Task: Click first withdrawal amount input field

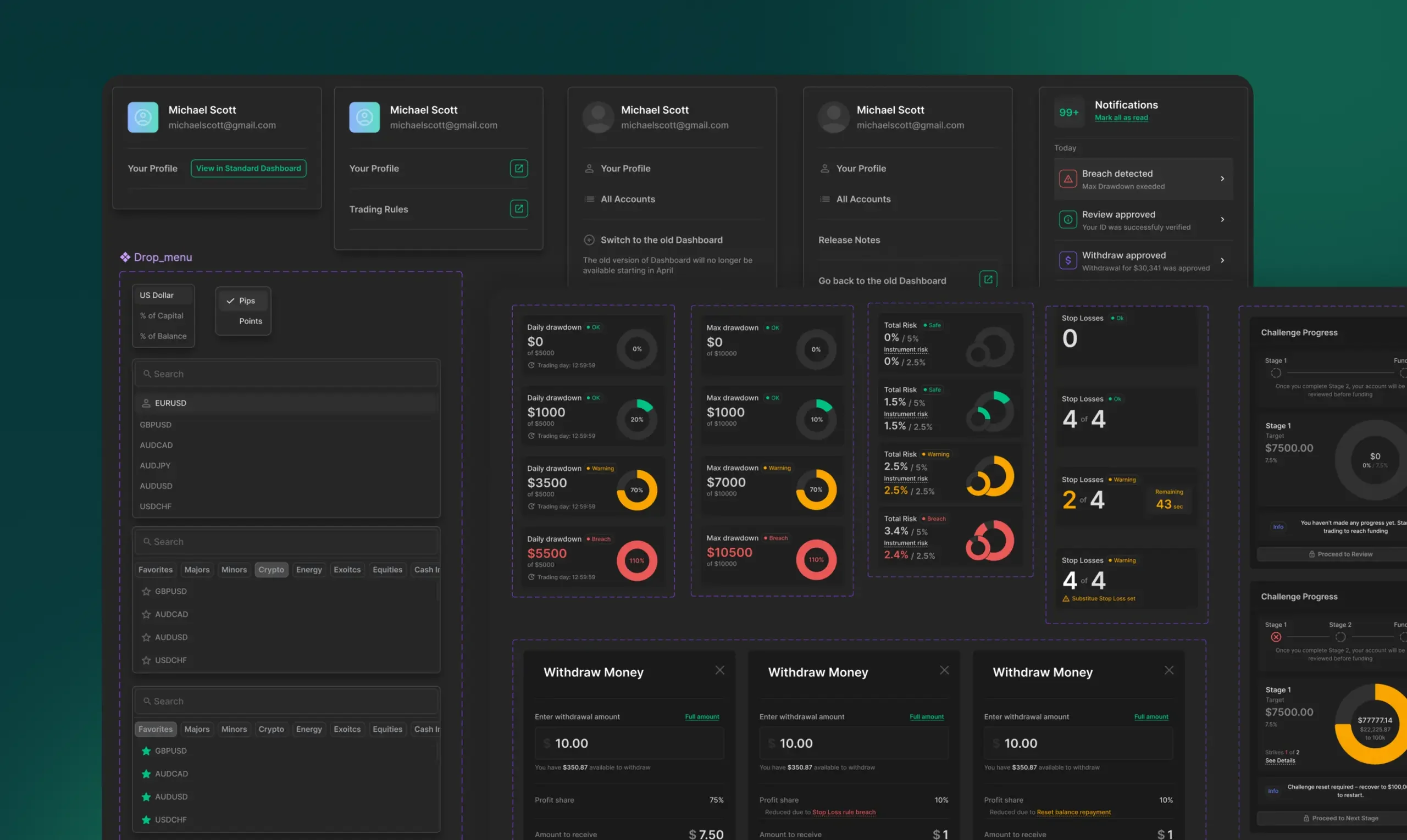Action: [629, 743]
